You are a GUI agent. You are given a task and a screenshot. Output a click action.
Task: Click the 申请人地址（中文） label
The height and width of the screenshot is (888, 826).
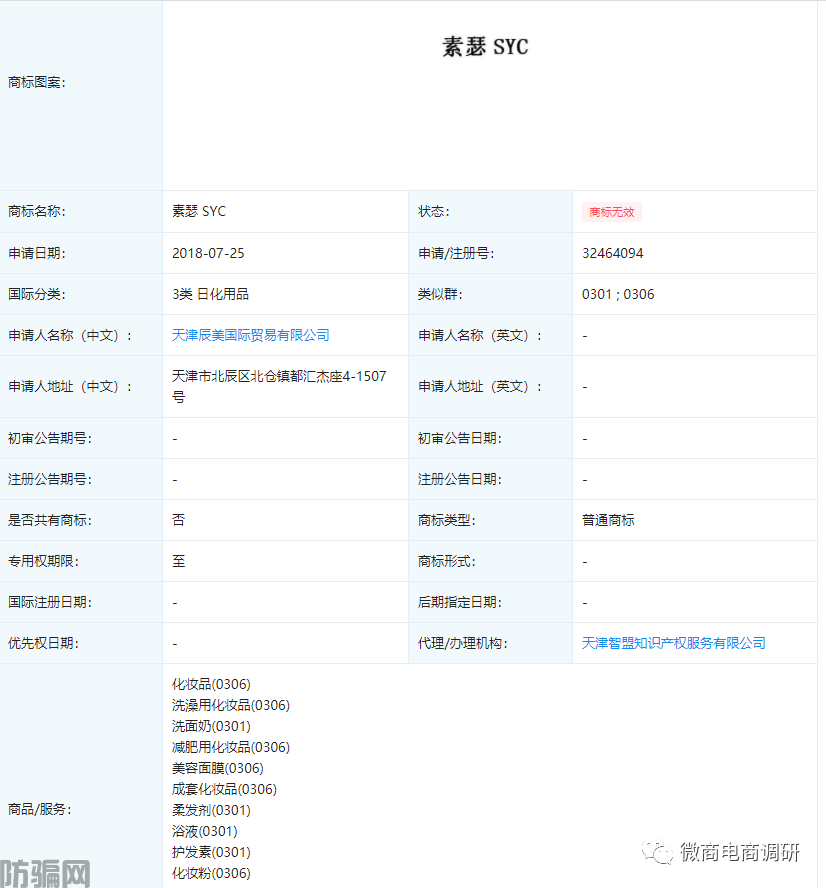pos(70,387)
